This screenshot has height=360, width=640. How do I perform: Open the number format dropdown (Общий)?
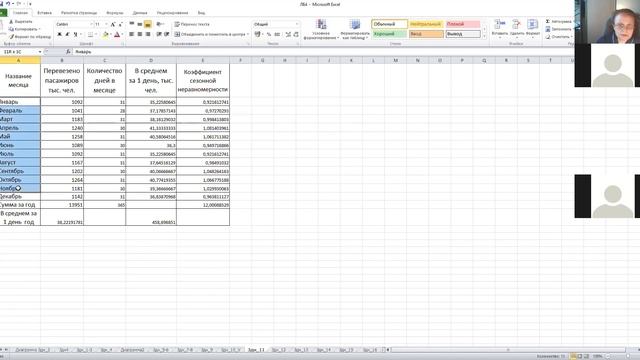pos(297,24)
